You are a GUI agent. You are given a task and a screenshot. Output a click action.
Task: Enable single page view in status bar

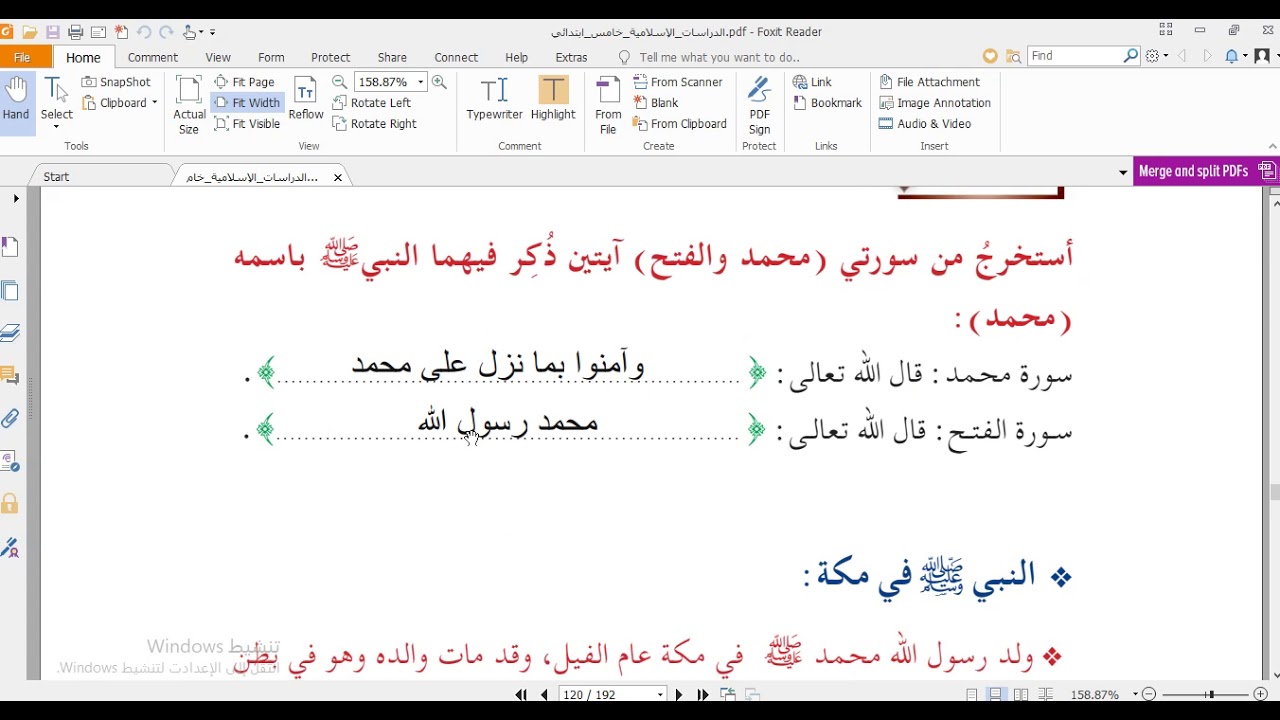[x=972, y=694]
